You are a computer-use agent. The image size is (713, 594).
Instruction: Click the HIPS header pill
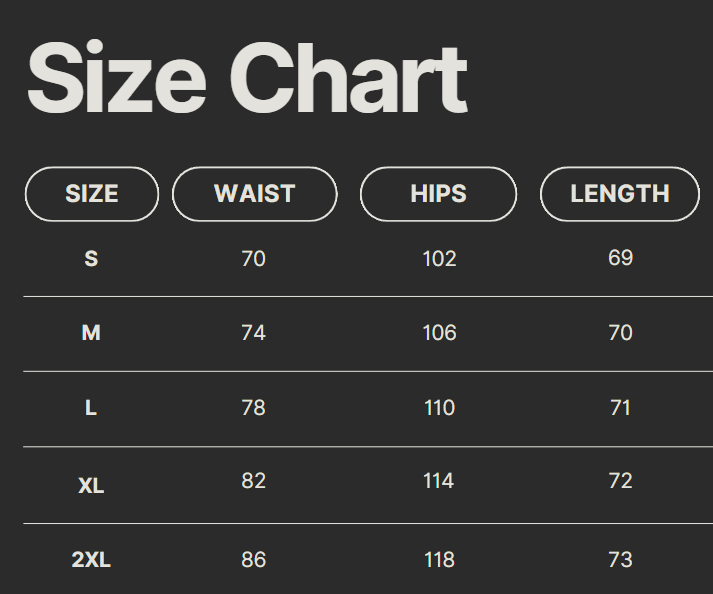[438, 194]
